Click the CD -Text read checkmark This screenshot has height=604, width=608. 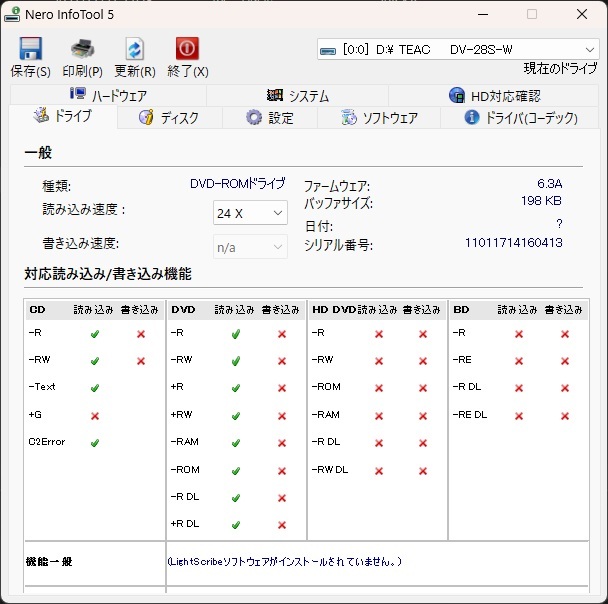(x=95, y=388)
